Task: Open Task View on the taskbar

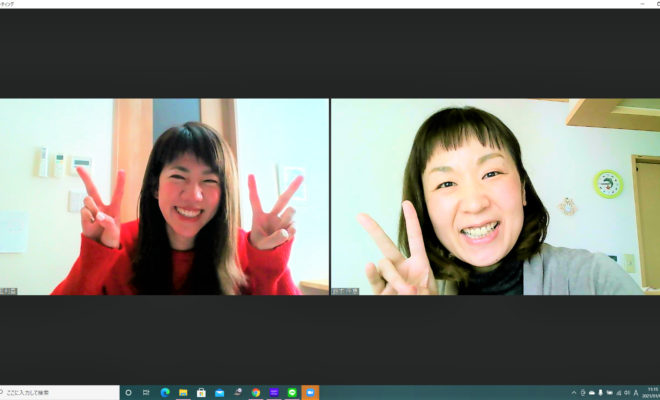Action: [x=146, y=393]
